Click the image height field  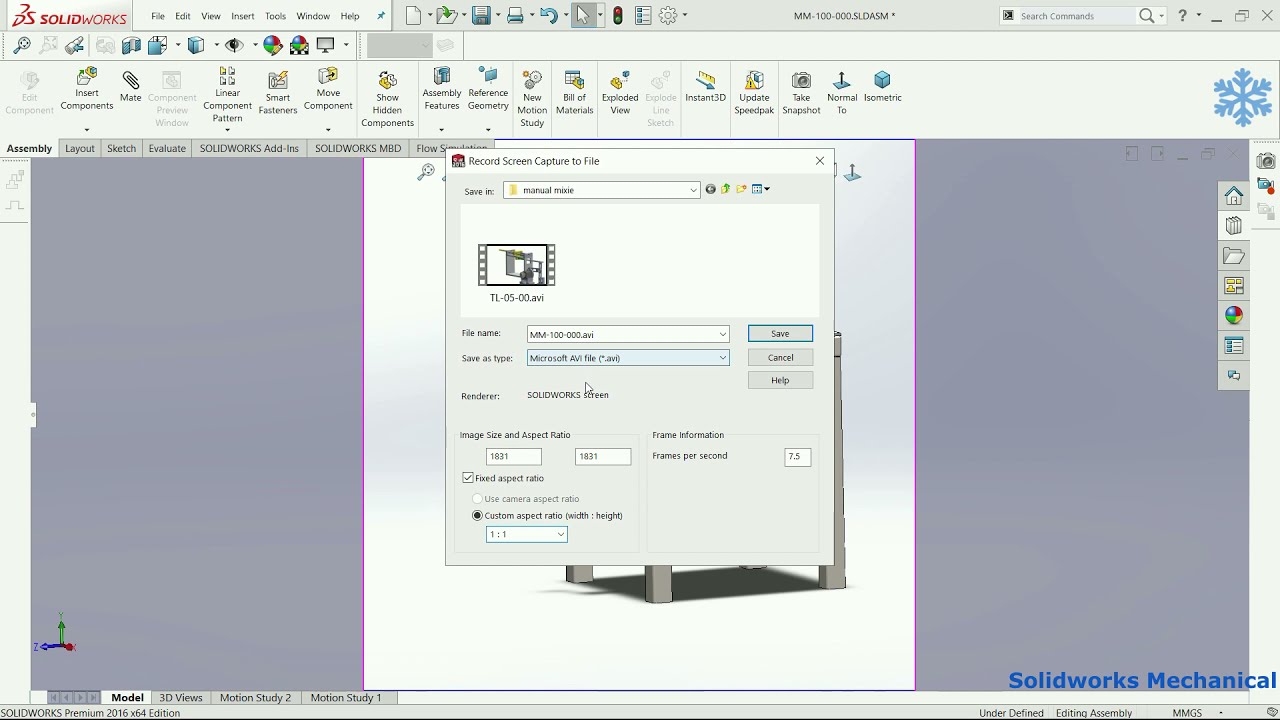pos(603,457)
